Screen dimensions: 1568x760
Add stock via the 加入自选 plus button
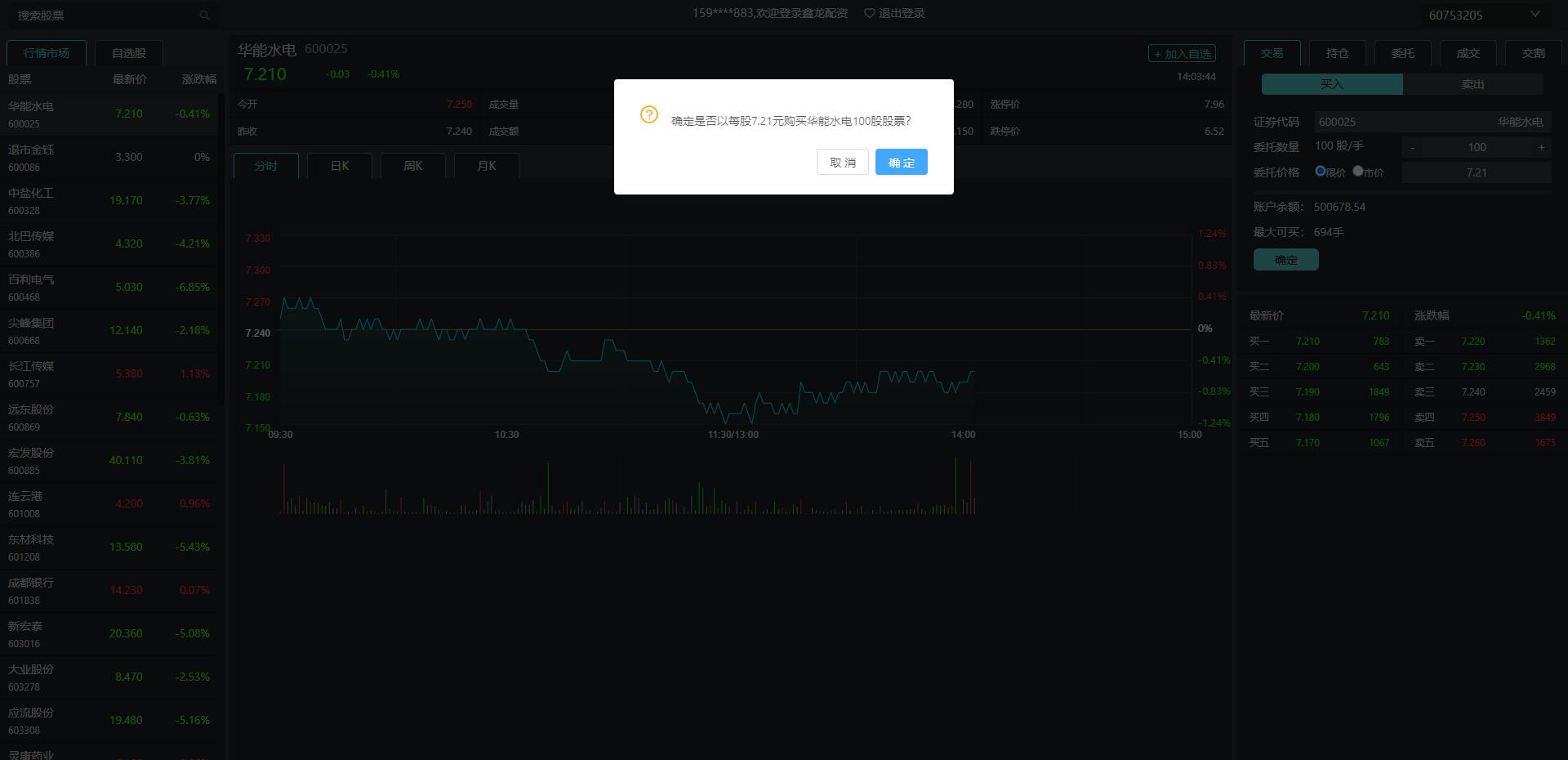coord(1182,54)
